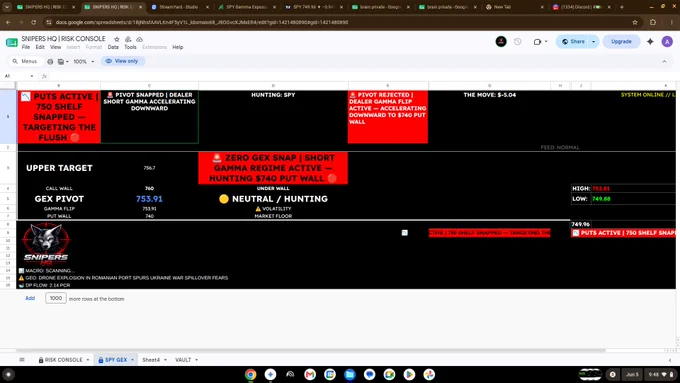Open the View menu
This screenshot has width=680, height=383.
click(x=56, y=47)
